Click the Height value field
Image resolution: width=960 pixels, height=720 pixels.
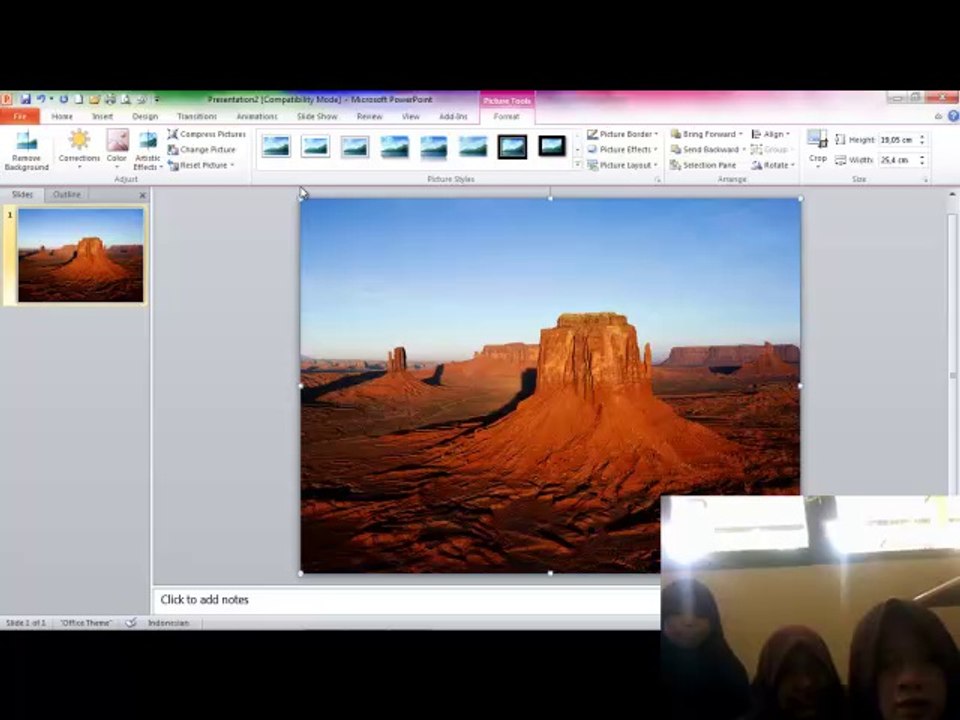(x=896, y=140)
